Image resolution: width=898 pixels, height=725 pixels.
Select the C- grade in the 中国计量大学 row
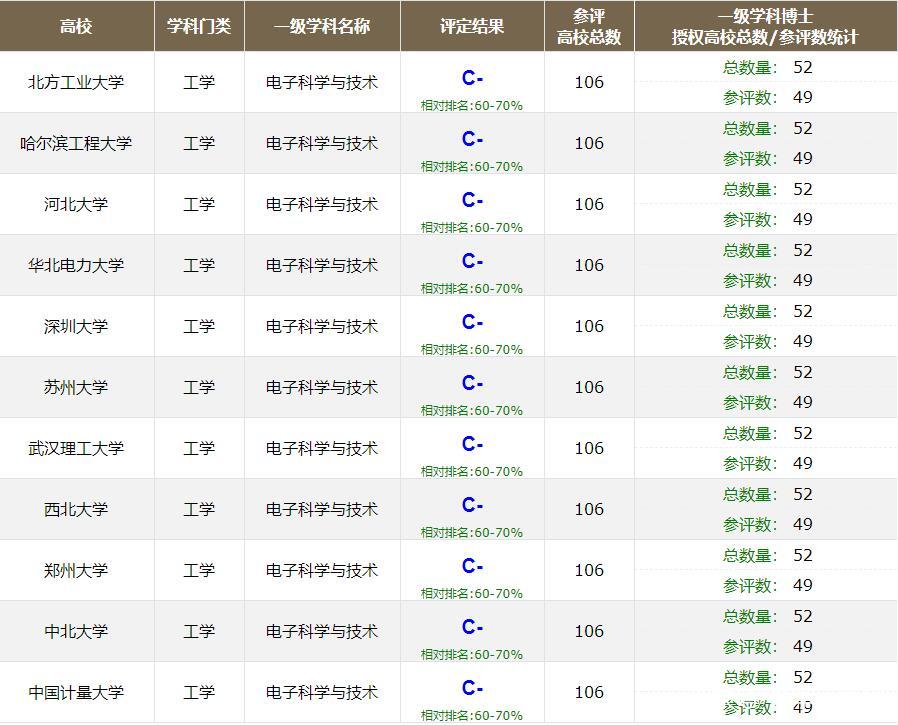click(x=472, y=688)
